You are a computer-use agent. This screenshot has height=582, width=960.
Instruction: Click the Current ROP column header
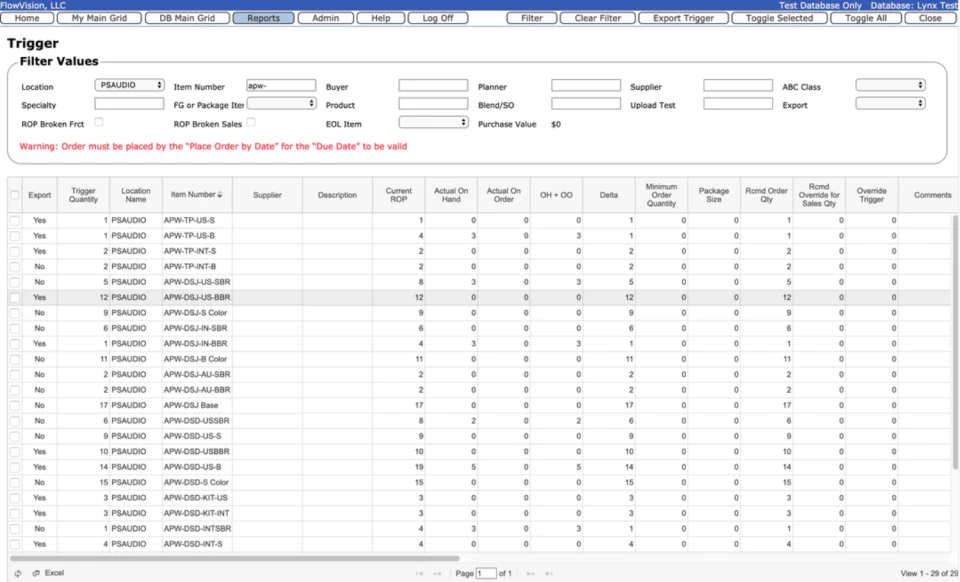[399, 195]
